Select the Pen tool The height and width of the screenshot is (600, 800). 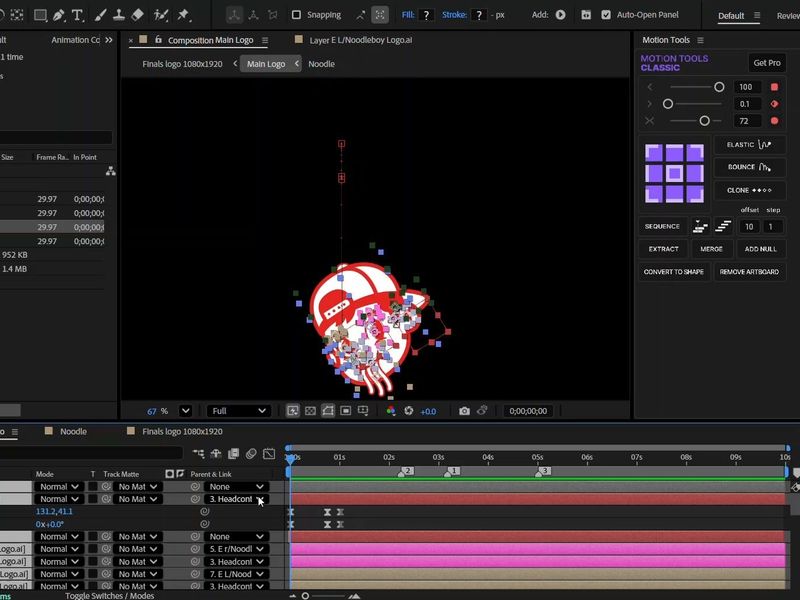pyautogui.click(x=59, y=15)
